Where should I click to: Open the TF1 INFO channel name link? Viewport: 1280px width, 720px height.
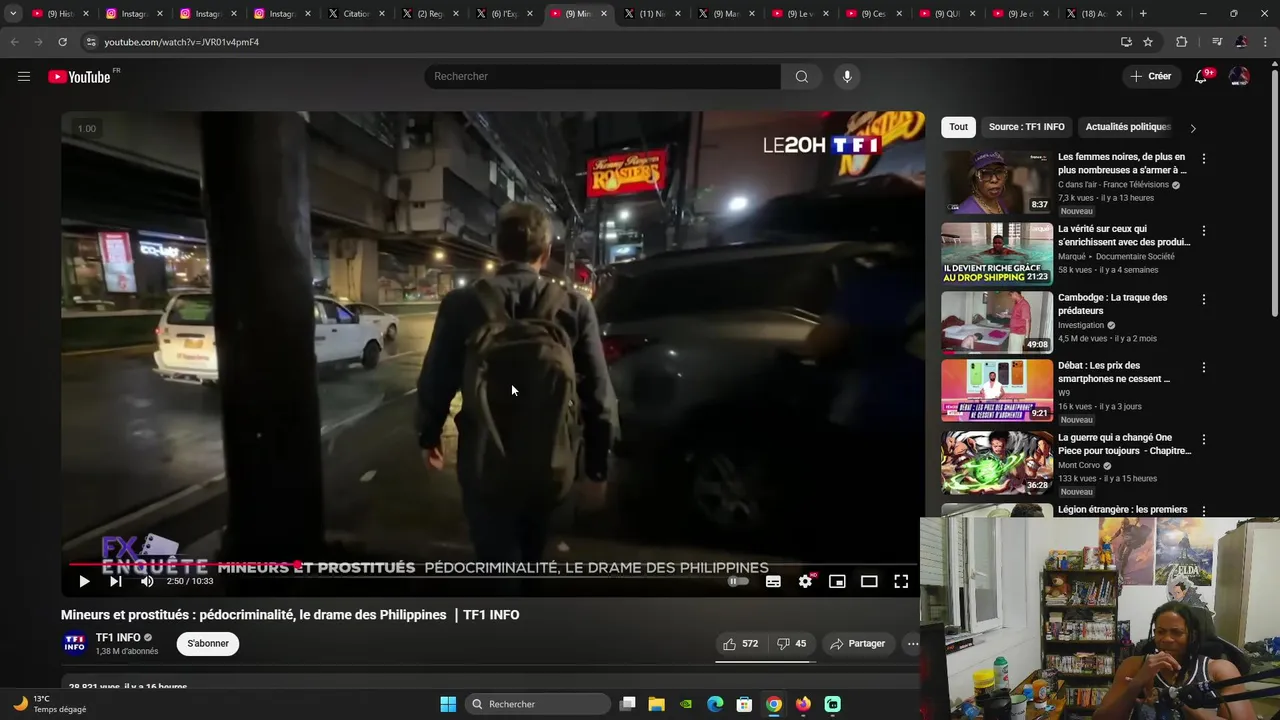118,637
